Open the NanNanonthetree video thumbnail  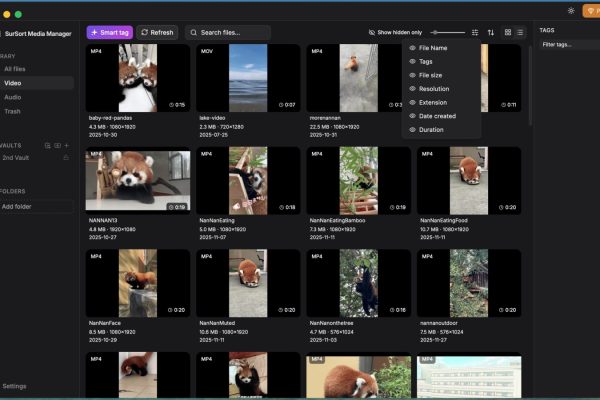click(359, 283)
